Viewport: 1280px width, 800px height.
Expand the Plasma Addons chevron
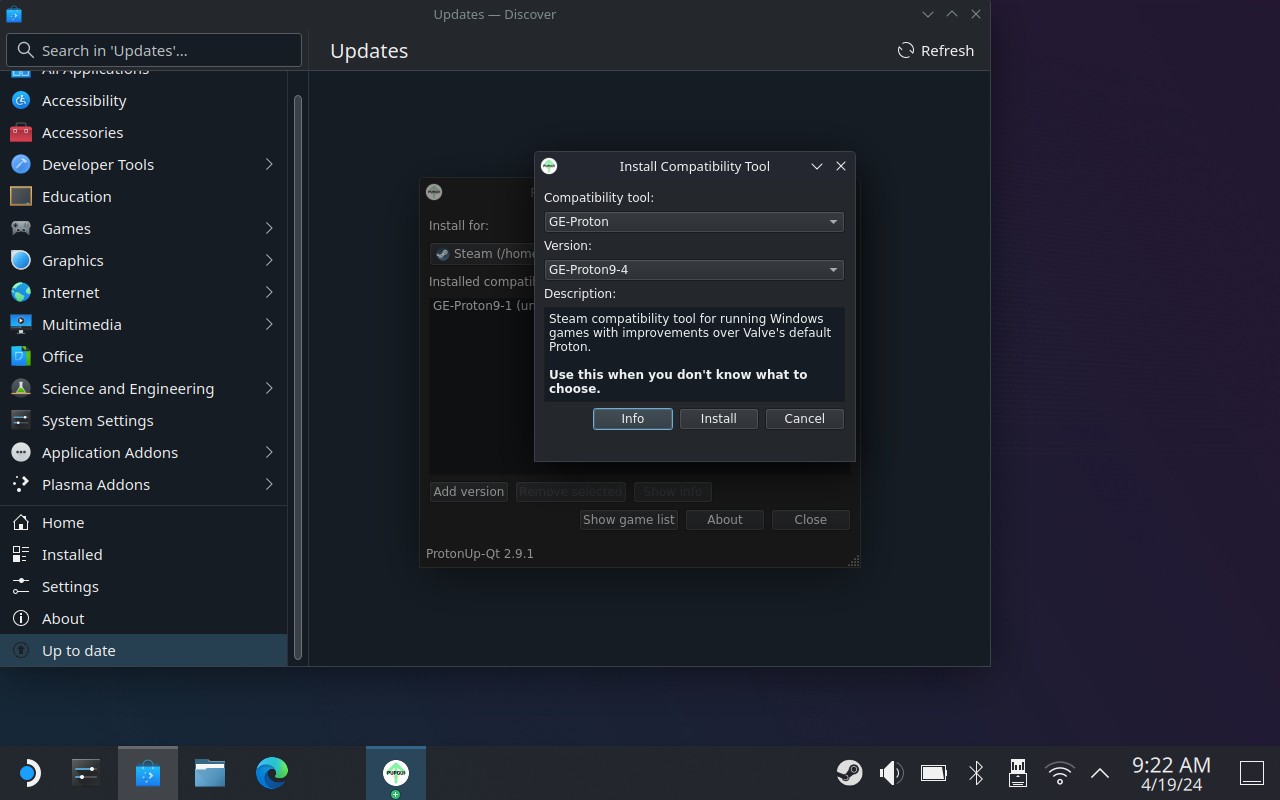click(269, 484)
